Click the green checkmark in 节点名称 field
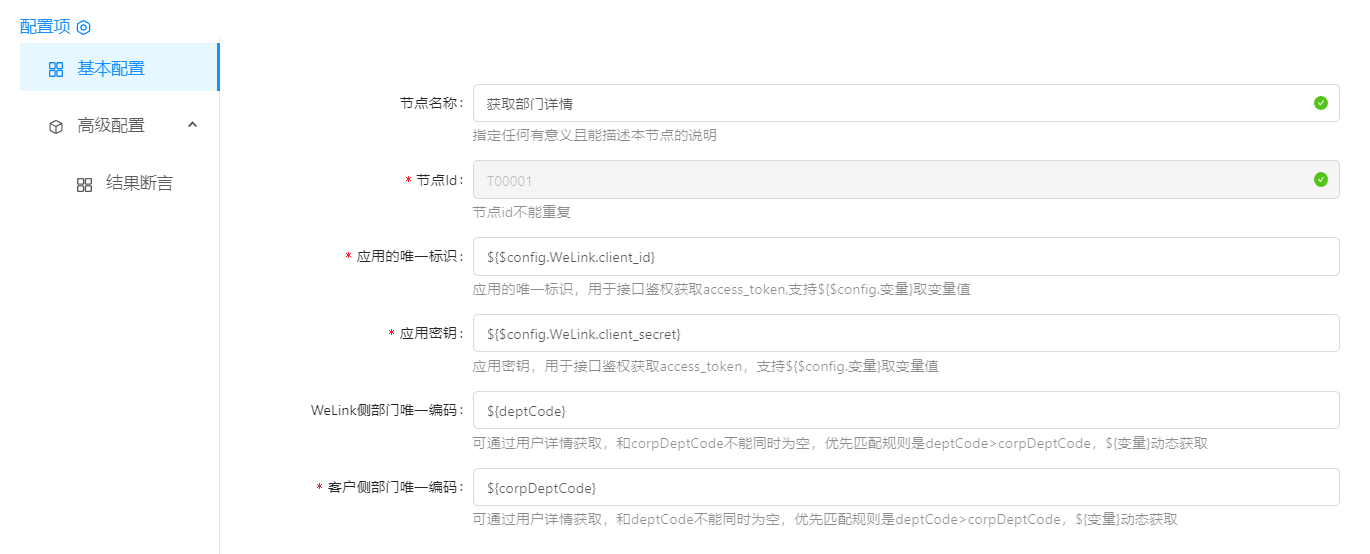This screenshot has width=1370, height=554. coord(1320,103)
